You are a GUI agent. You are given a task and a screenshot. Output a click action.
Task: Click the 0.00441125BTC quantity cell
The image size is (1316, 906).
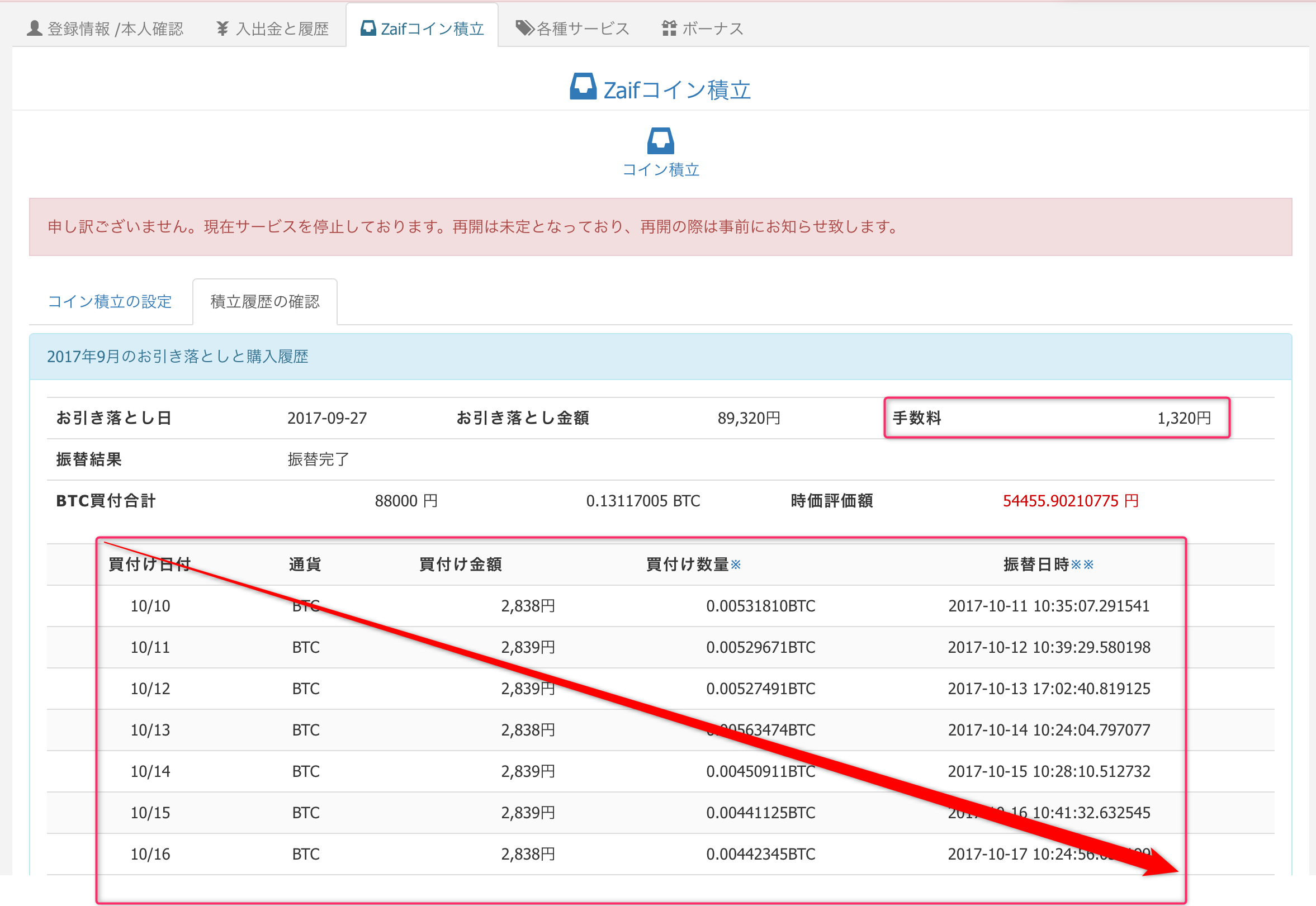(761, 813)
